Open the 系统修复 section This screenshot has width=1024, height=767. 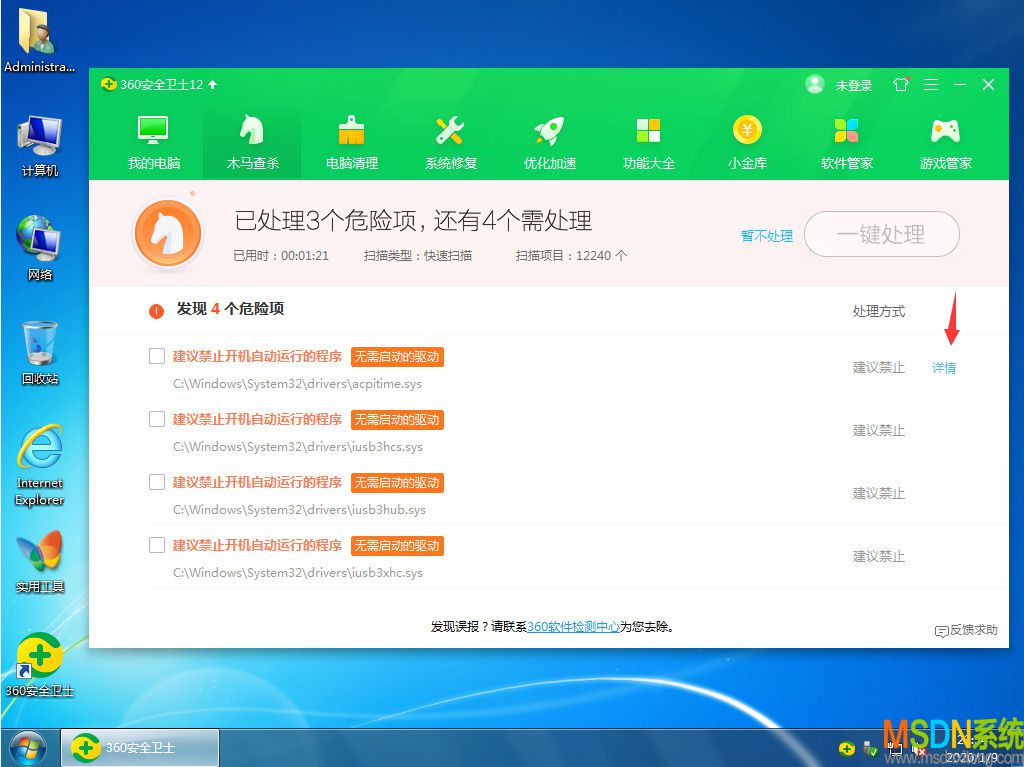pyautogui.click(x=451, y=142)
